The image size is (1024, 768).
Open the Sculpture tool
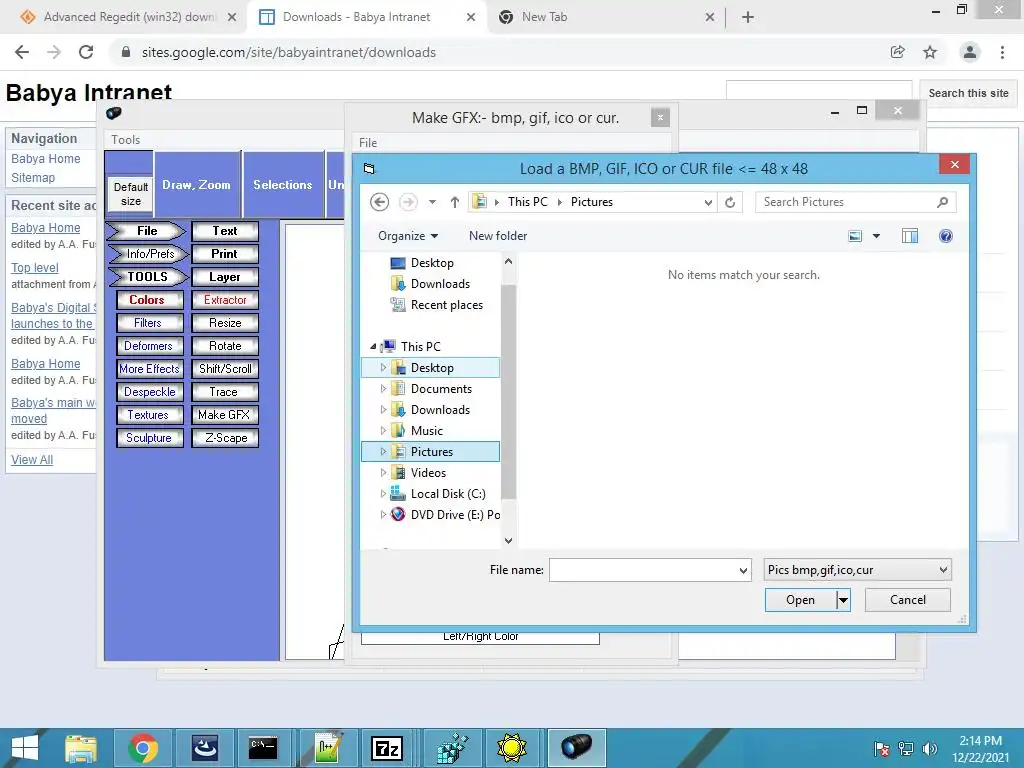tap(150, 438)
